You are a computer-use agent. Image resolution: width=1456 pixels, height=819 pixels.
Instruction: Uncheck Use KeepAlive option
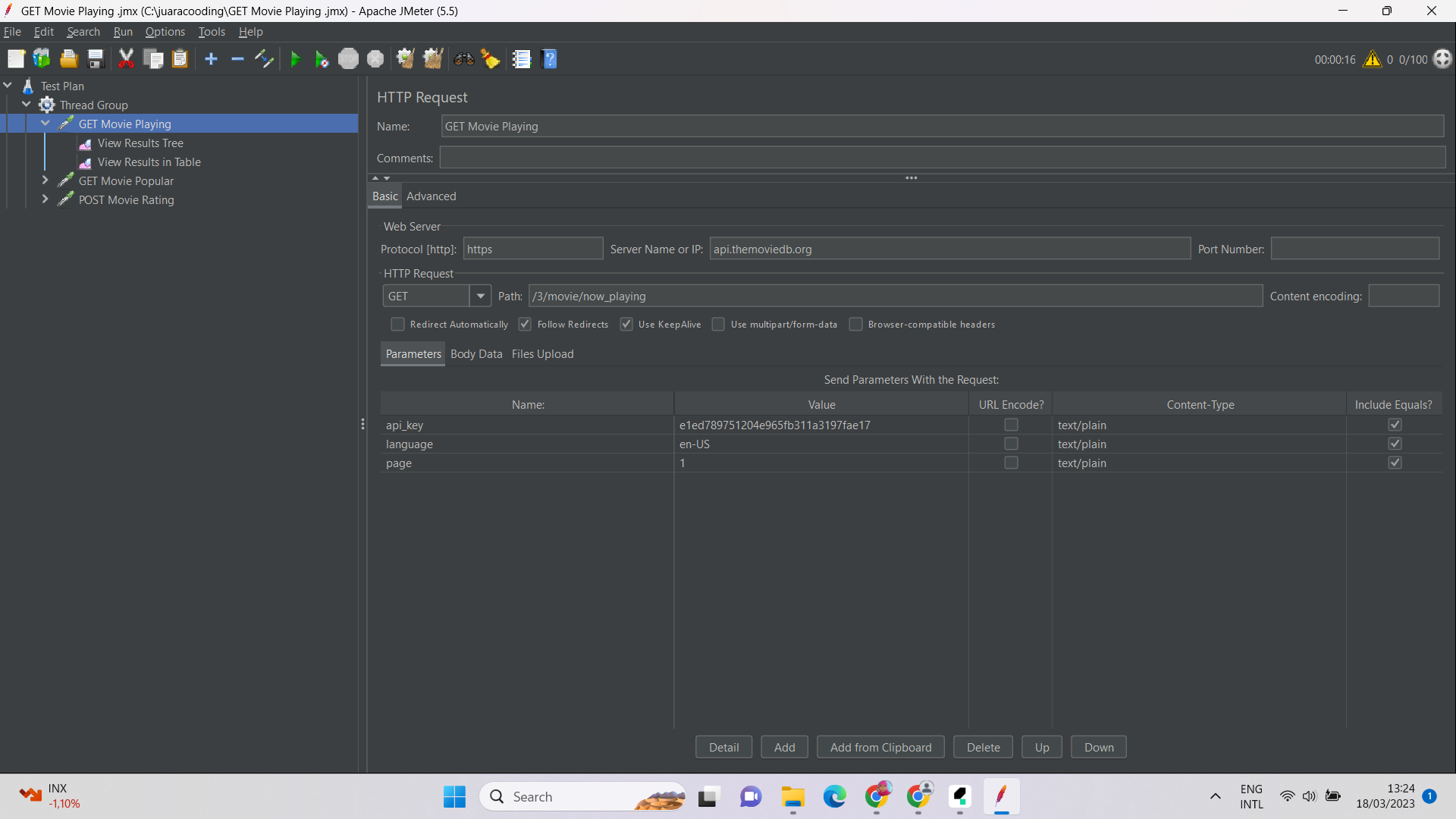coord(626,325)
